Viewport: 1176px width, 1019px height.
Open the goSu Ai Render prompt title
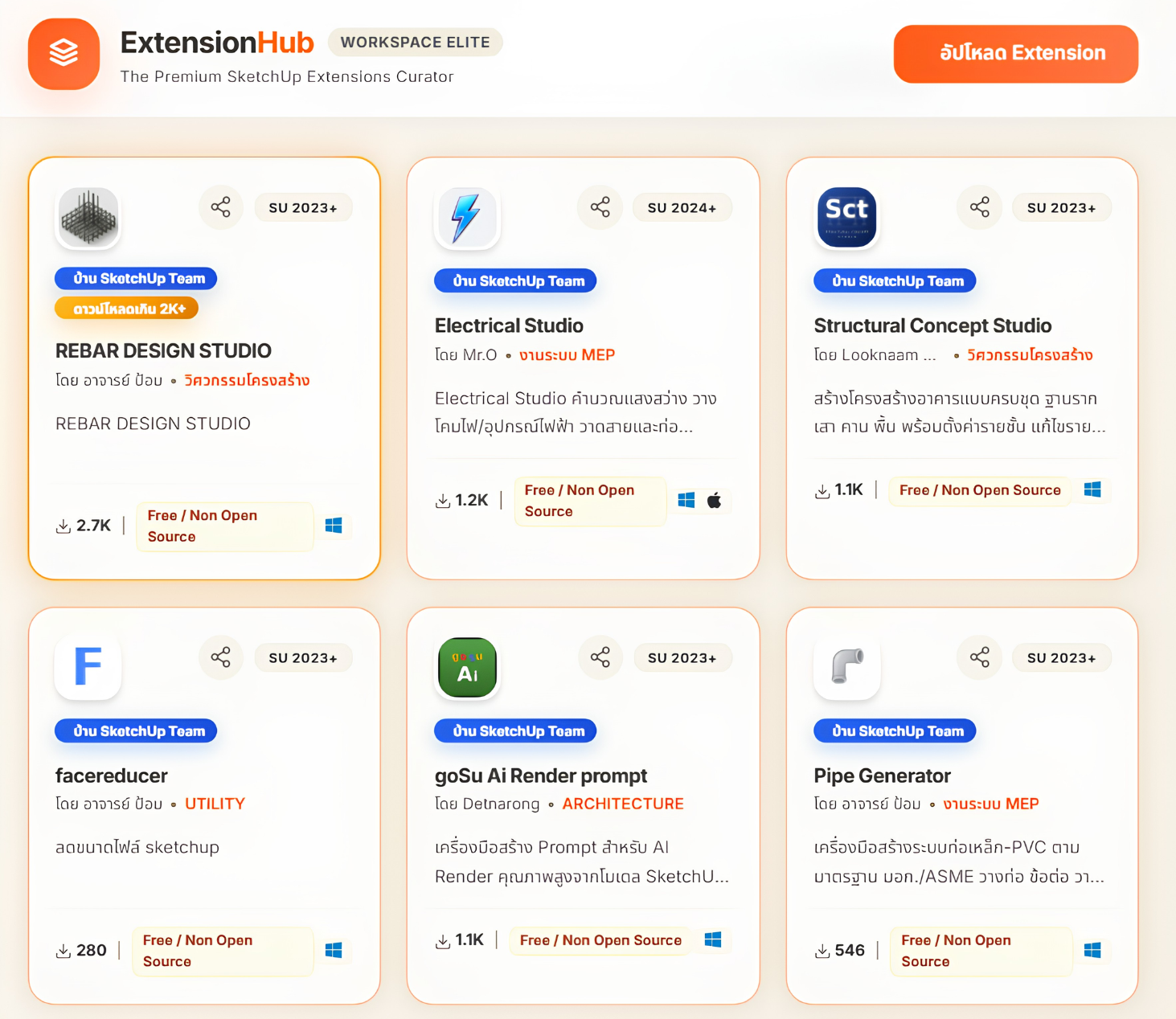coord(540,776)
